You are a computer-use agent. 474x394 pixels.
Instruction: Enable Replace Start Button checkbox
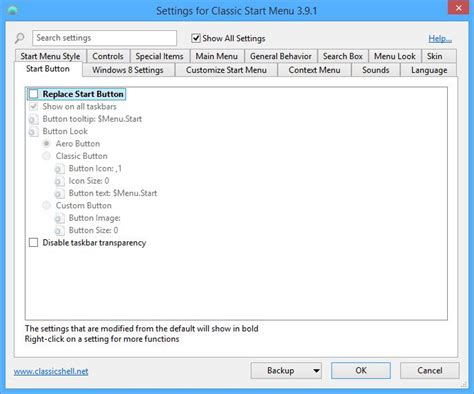click(x=33, y=94)
